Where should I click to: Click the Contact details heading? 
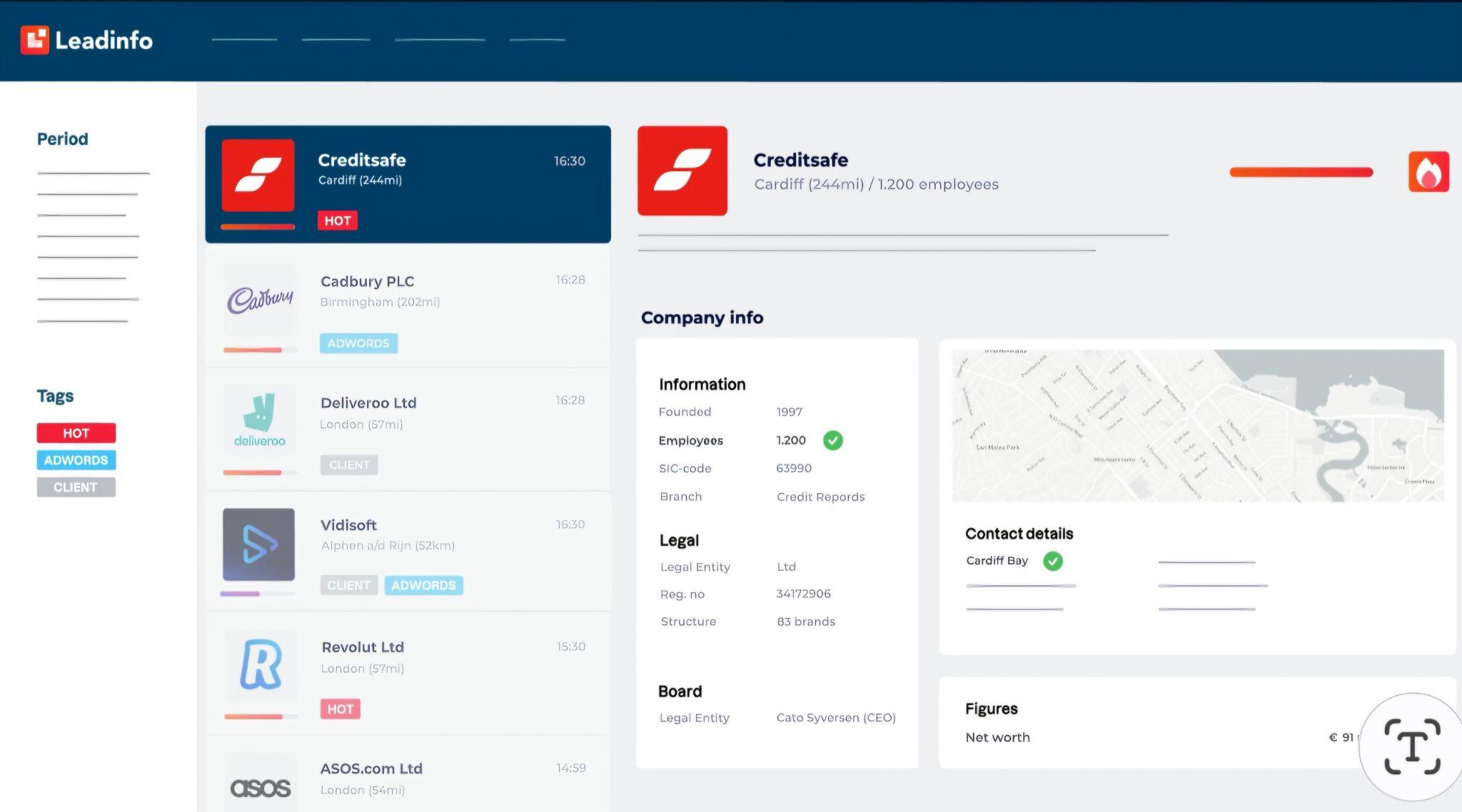tap(1019, 534)
